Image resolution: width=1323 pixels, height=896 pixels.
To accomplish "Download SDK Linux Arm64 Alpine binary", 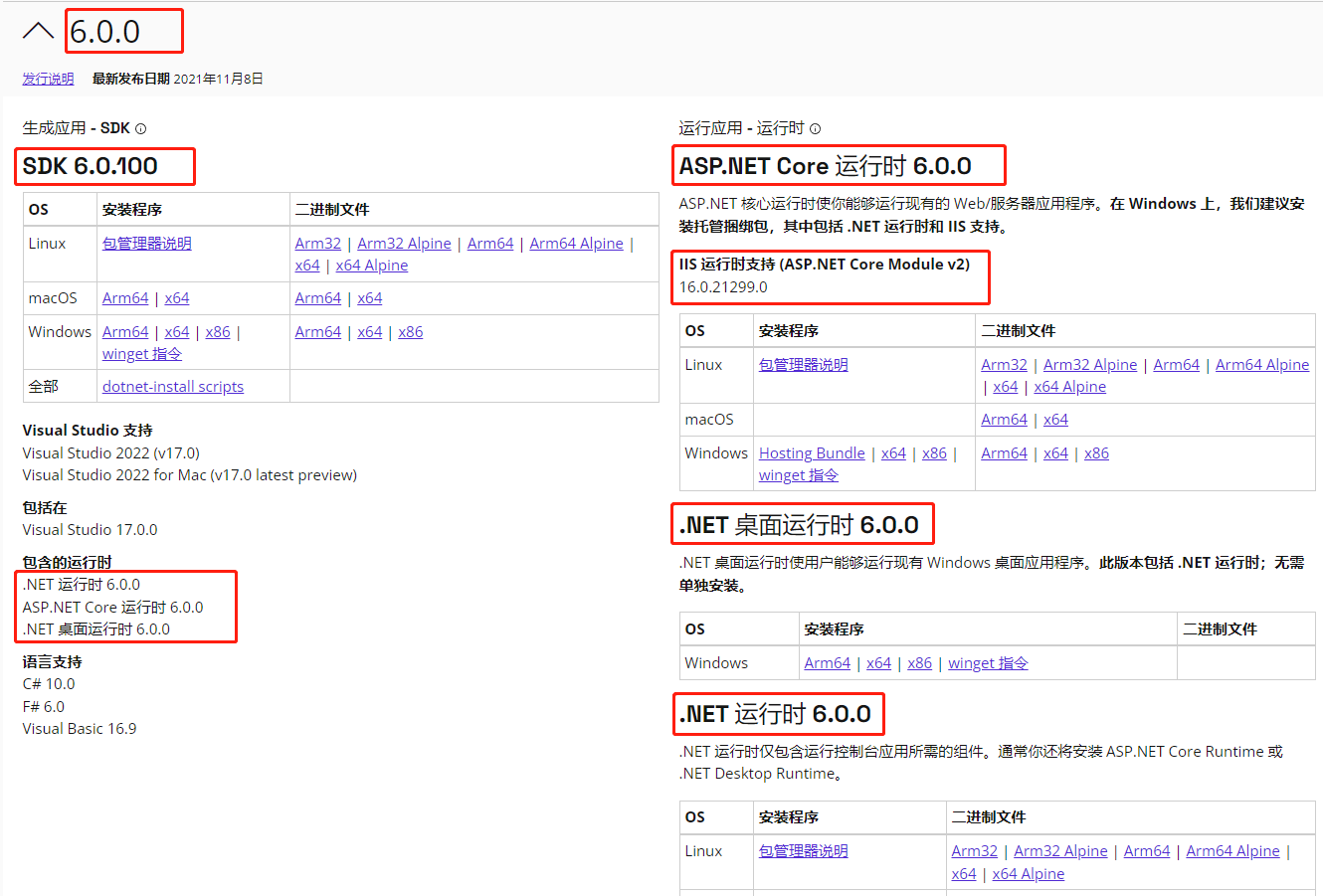I will (576, 244).
